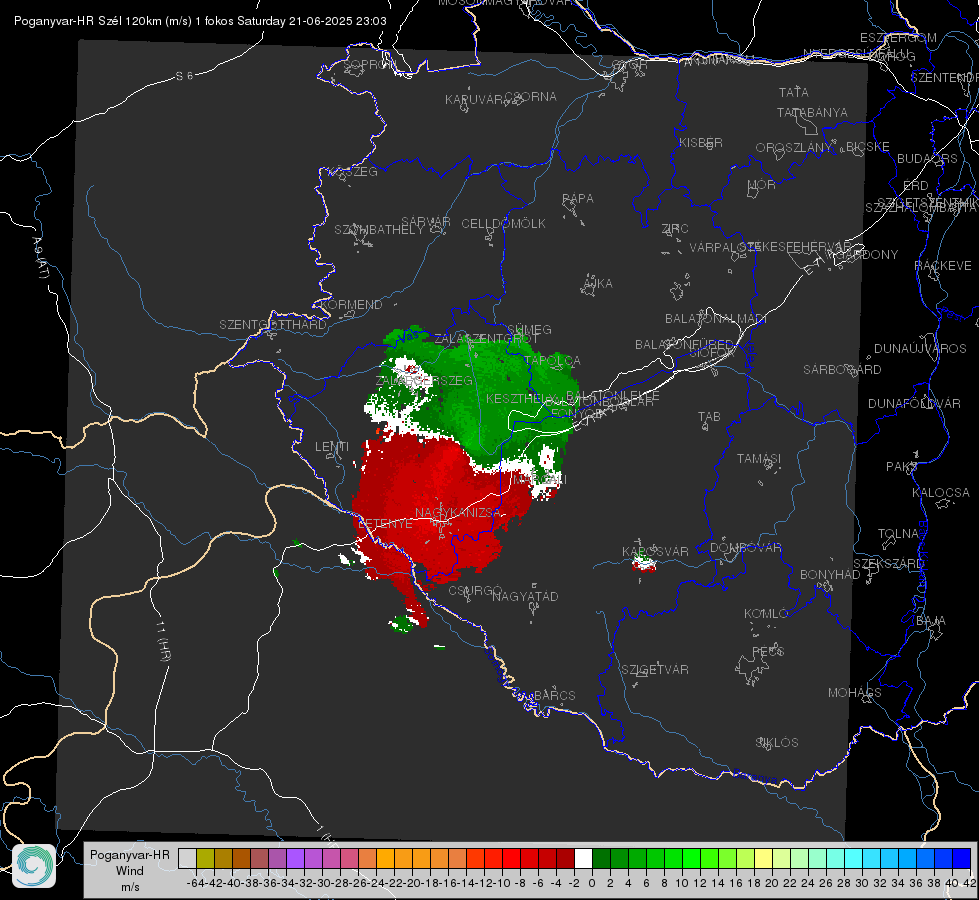Click the MÓR label
979x900 pixels.
(762, 185)
